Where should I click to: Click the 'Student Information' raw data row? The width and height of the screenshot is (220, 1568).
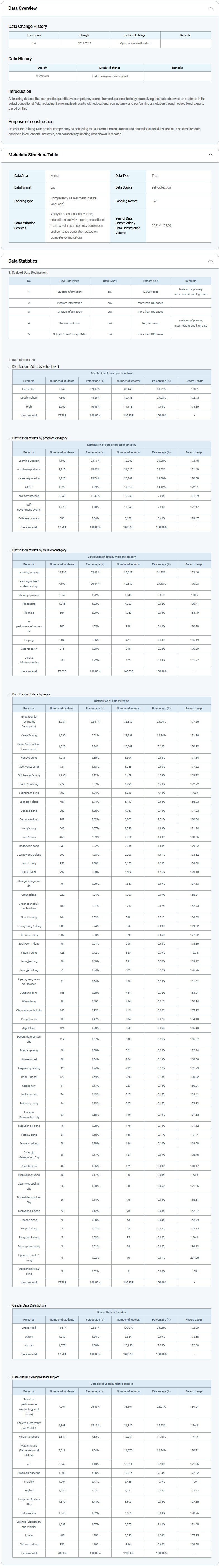(x=69, y=292)
